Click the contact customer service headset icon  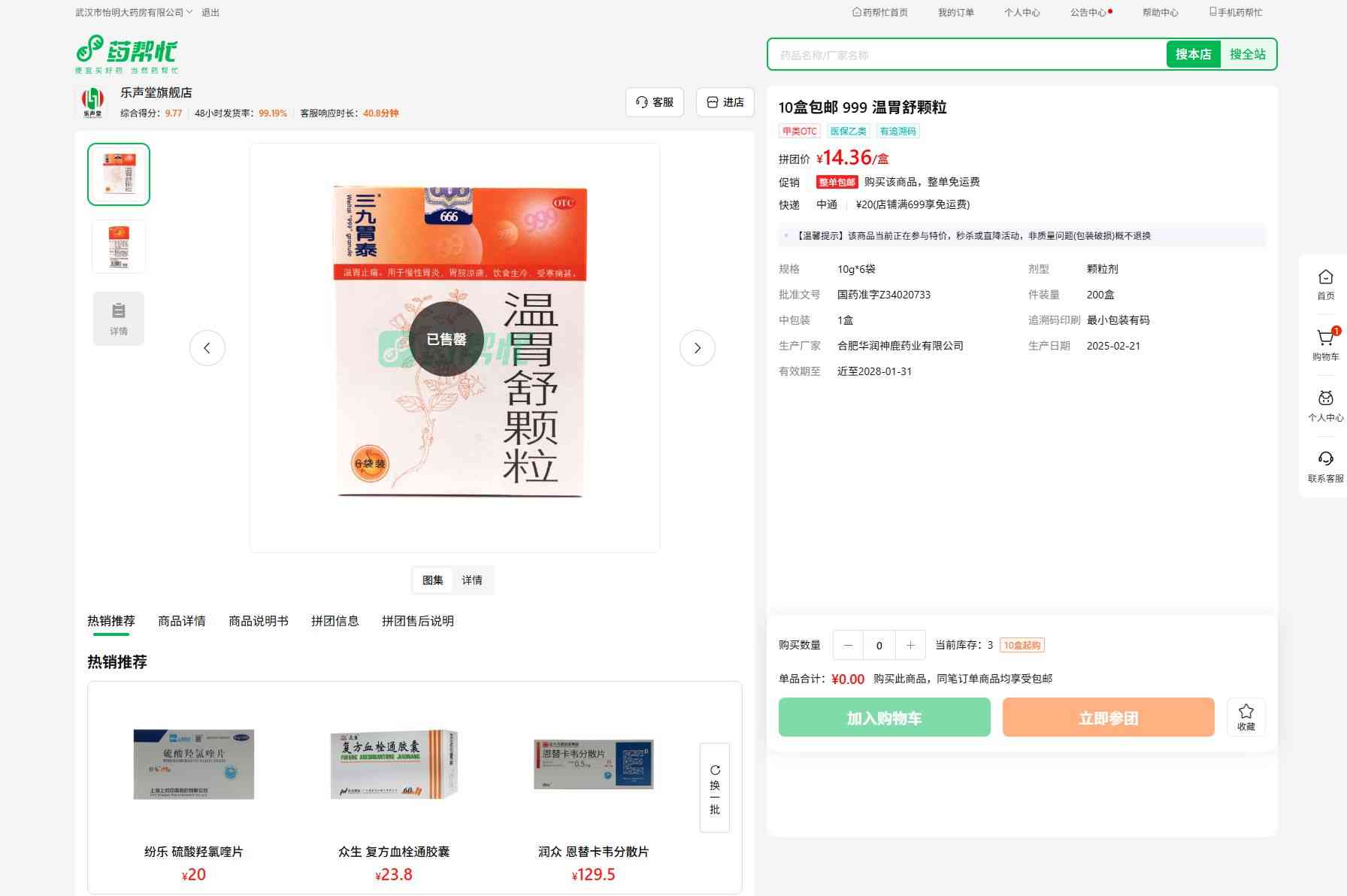[1325, 459]
